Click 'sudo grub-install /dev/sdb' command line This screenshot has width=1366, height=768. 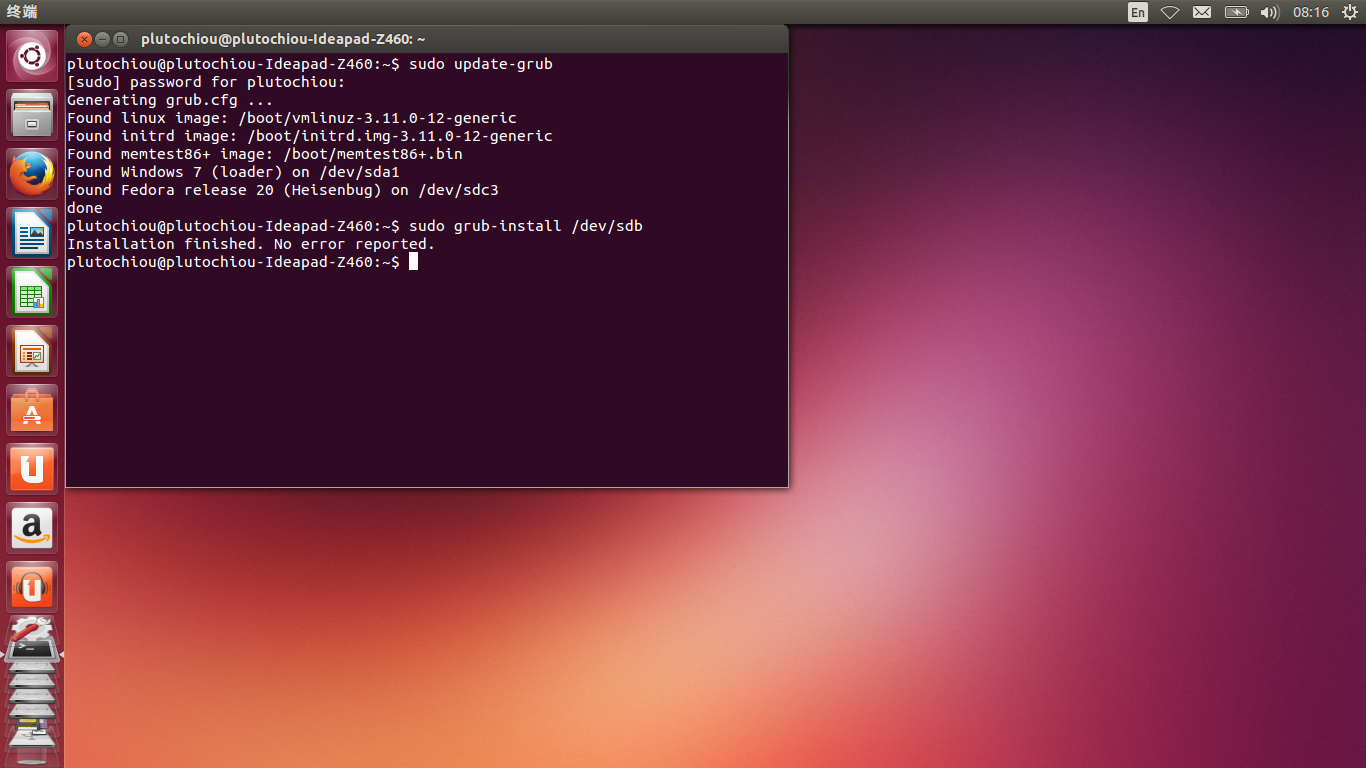(355, 226)
